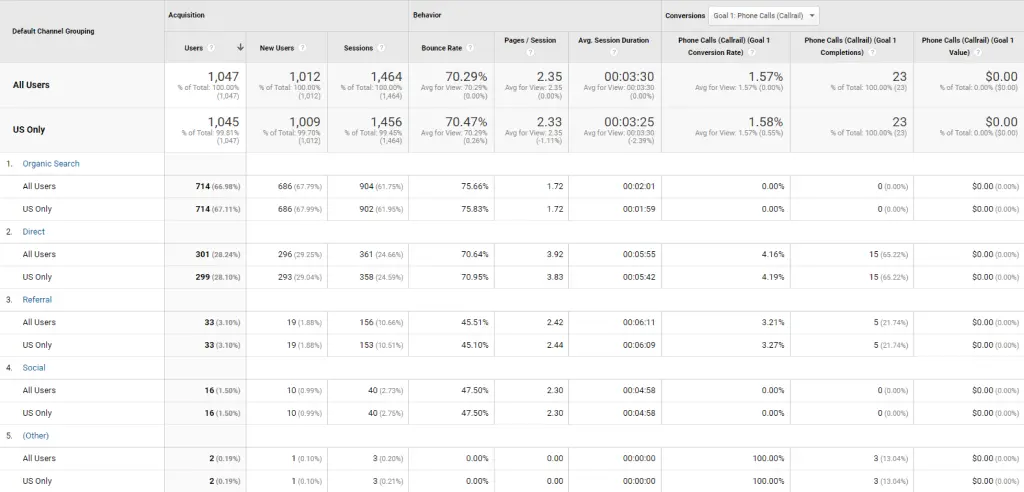
Task: Click the help icon under Pages / Session
Action: [530, 52]
